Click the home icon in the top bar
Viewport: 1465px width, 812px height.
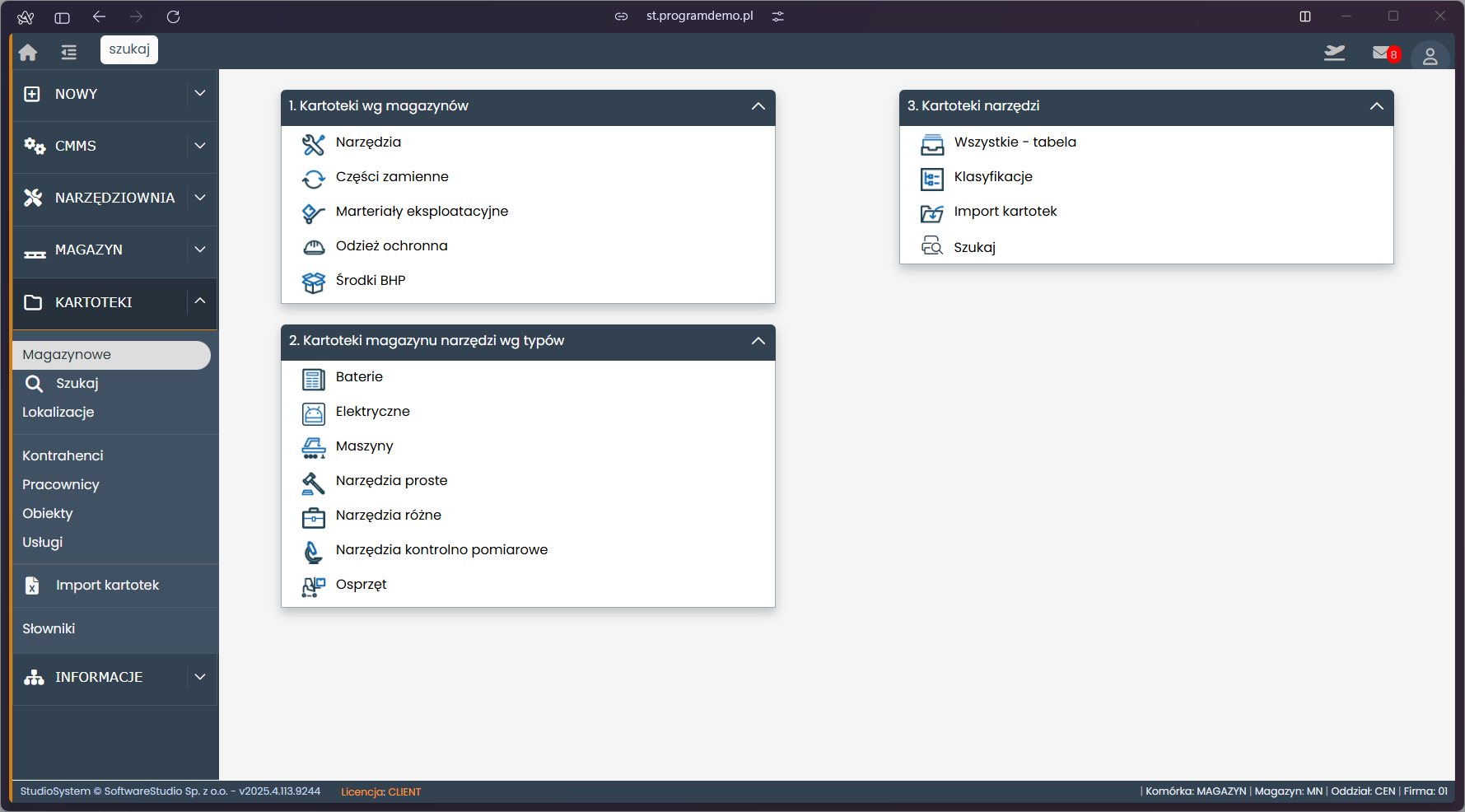tap(28, 53)
